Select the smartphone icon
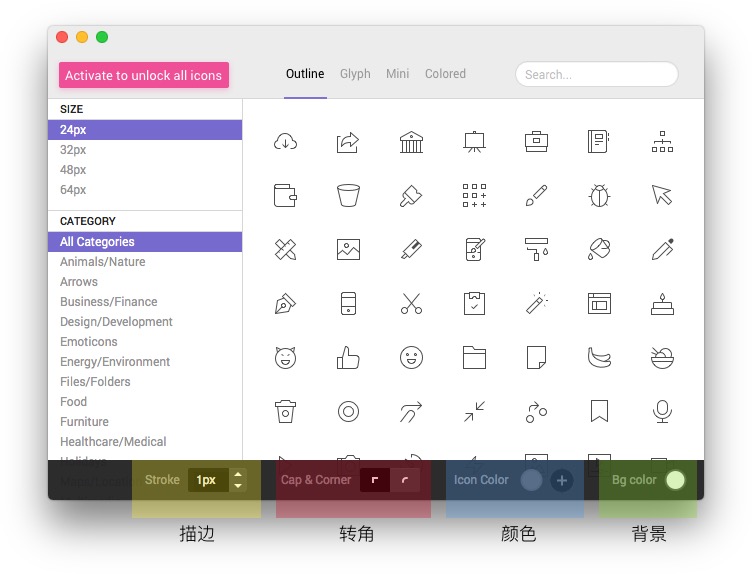Viewport: 752px width, 574px height. tap(348, 304)
